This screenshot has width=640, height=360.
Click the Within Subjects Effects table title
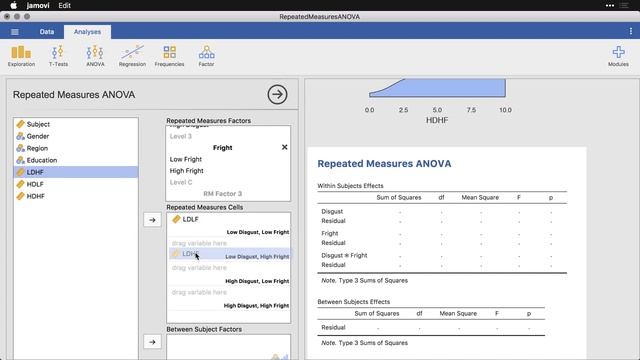click(350, 186)
